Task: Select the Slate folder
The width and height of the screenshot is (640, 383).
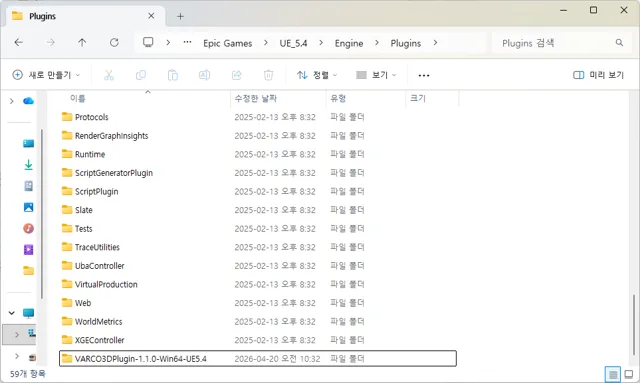Action: (x=258, y=210)
